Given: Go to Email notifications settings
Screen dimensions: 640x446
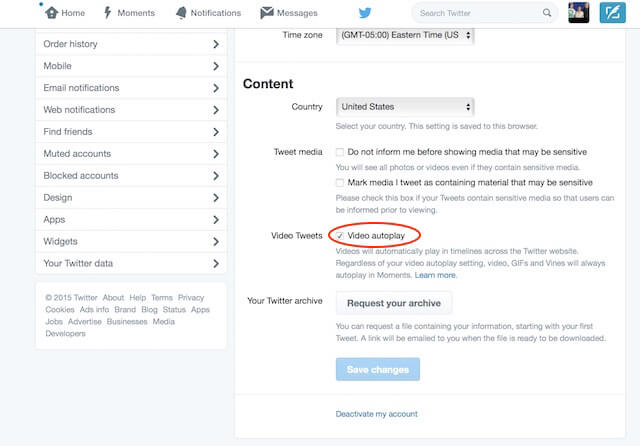Looking at the screenshot, I should click(x=131, y=88).
